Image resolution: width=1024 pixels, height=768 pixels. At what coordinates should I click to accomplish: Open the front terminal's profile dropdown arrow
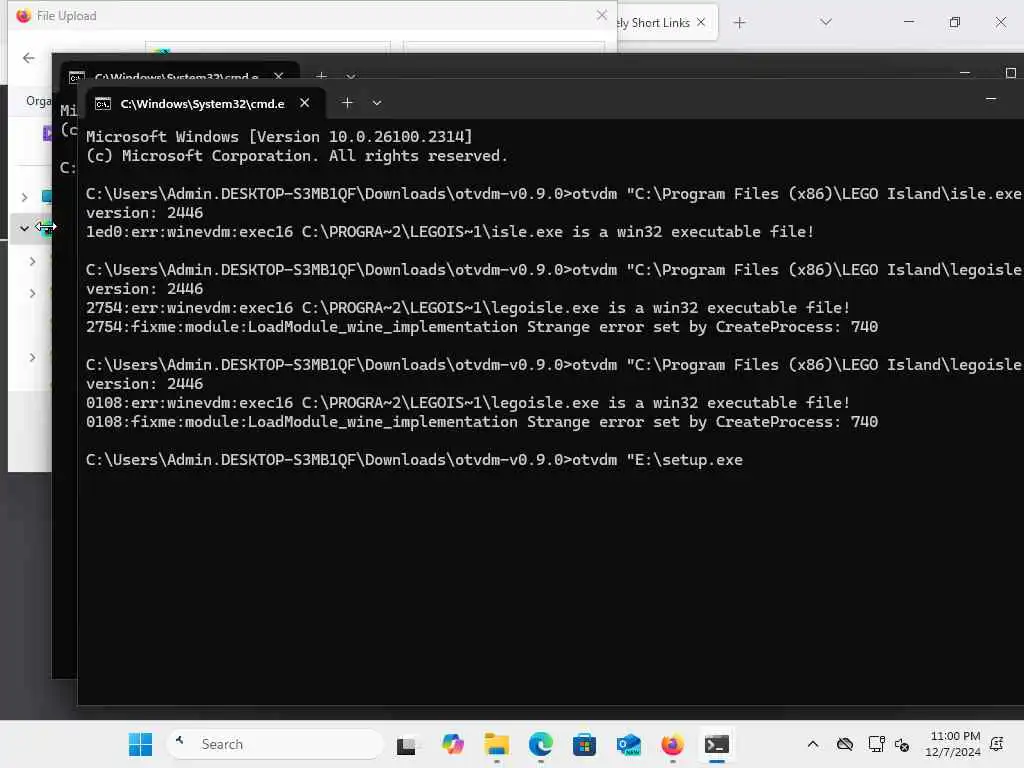[x=377, y=103]
